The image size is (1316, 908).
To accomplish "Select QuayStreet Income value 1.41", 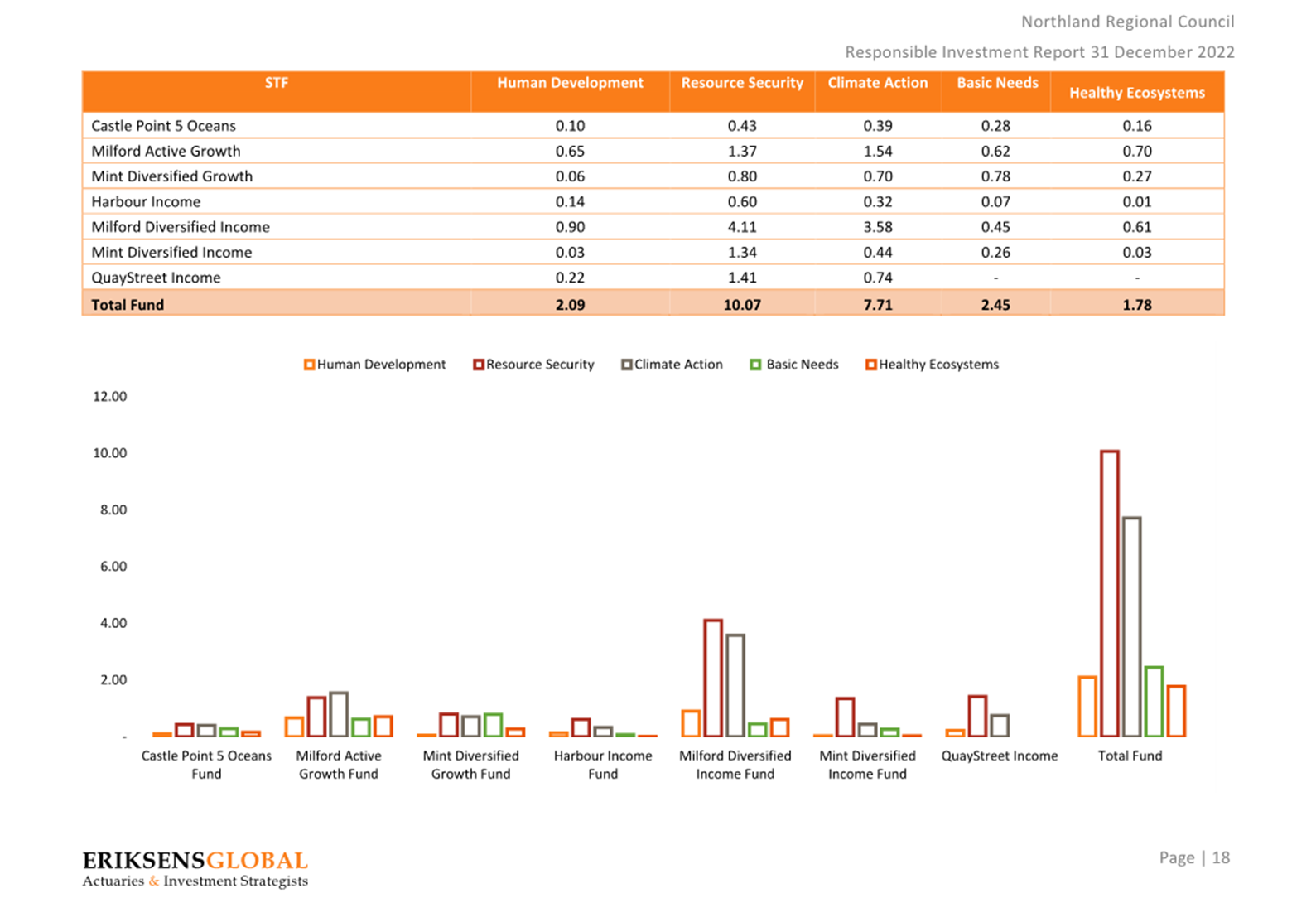I will (742, 278).
